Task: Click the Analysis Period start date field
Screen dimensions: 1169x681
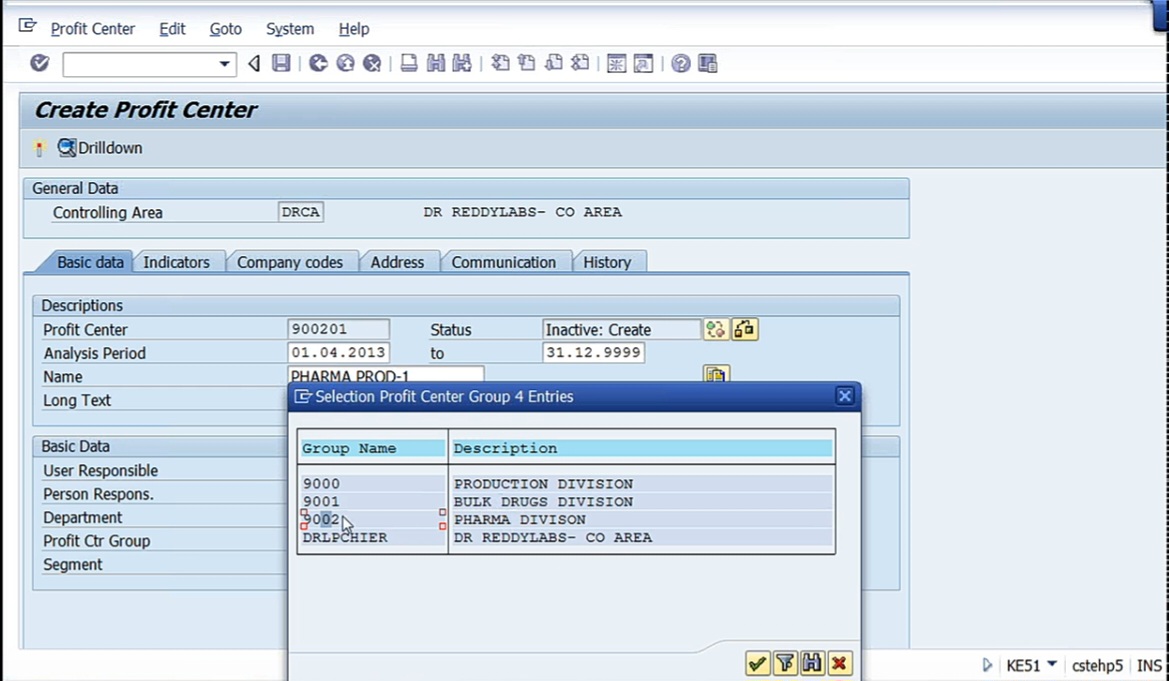Action: click(x=338, y=353)
